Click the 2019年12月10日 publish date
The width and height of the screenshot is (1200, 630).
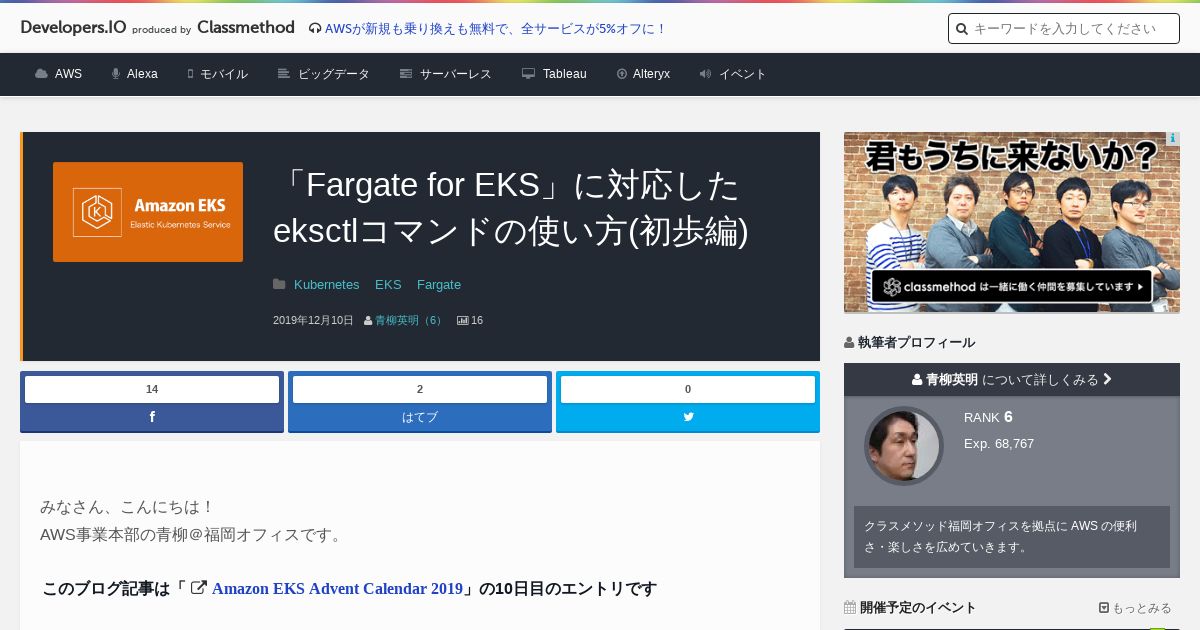313,321
